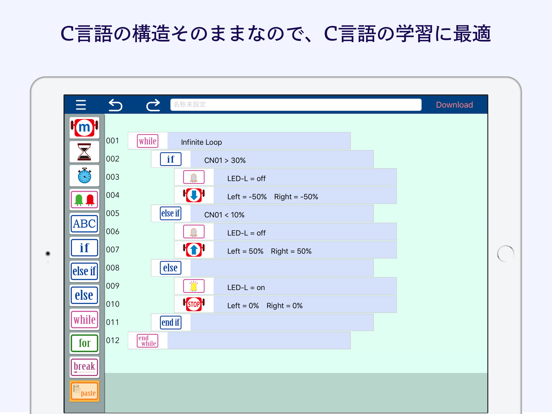This screenshot has height=414, width=552.
Task: Click the else icon on line 008
Action: click(171, 268)
